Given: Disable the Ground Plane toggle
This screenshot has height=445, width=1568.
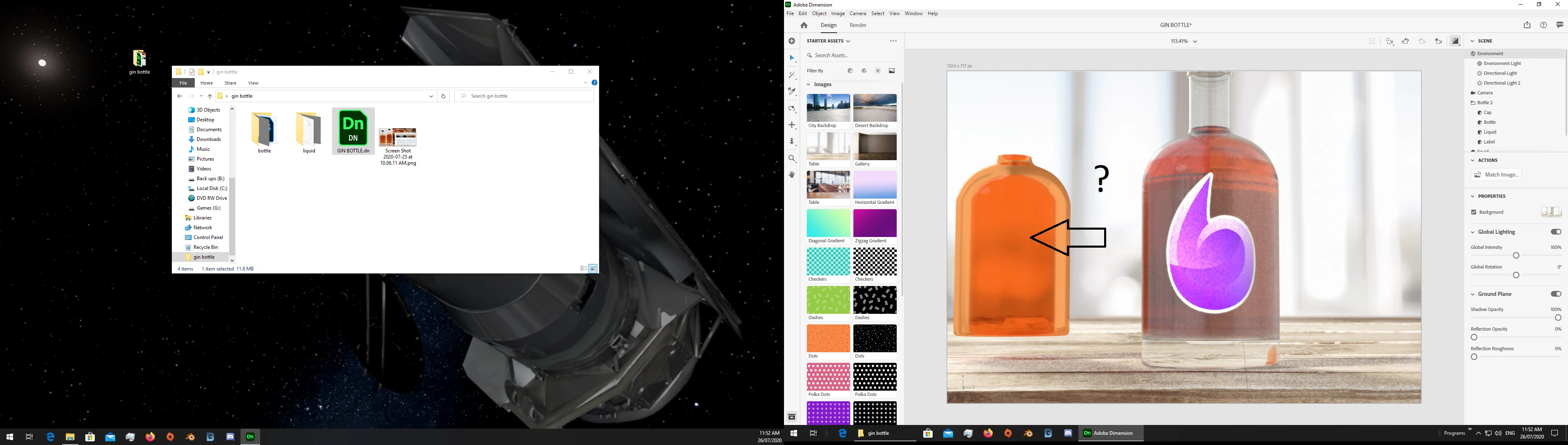Looking at the screenshot, I should pyautogui.click(x=1555, y=294).
